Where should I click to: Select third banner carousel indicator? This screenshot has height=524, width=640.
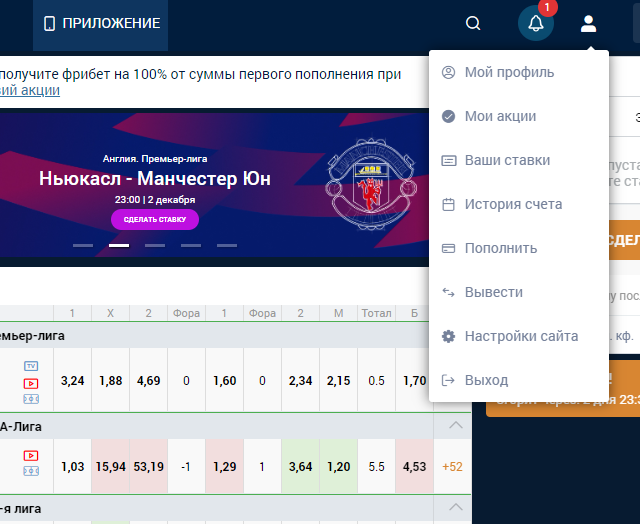pyautogui.click(x=155, y=246)
